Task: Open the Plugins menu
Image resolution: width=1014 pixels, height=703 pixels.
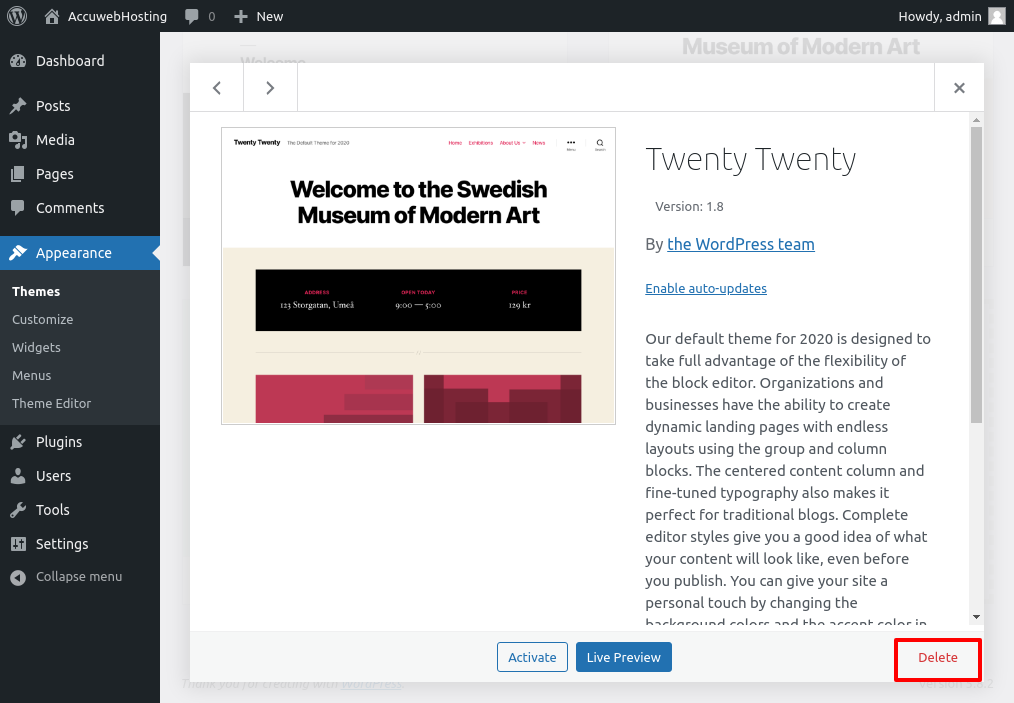Action: coord(59,442)
